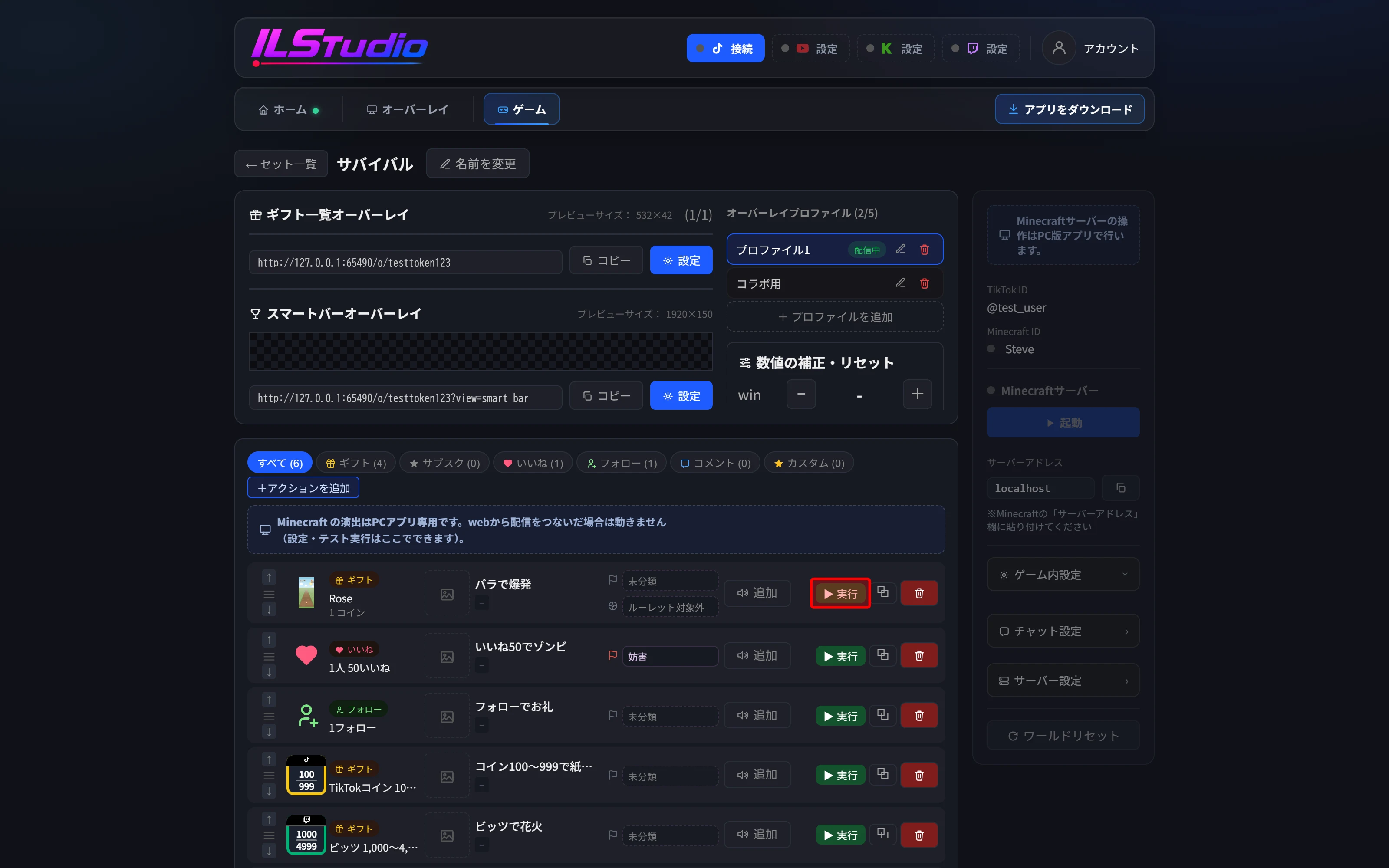Delete the プロファイル1 profile via trash icon
The image size is (1389, 868).
tap(924, 249)
